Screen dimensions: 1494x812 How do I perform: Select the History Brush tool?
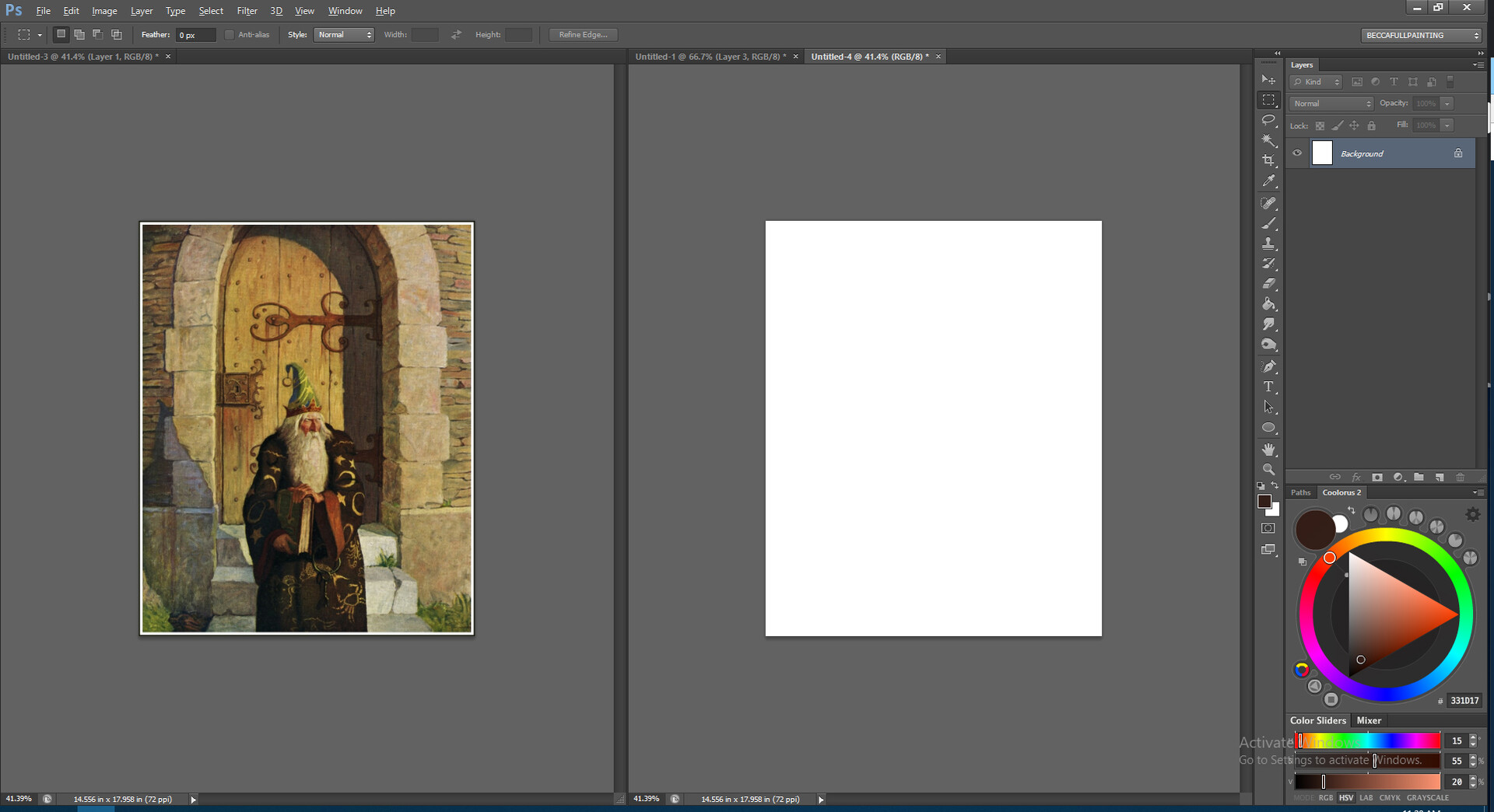click(1268, 264)
